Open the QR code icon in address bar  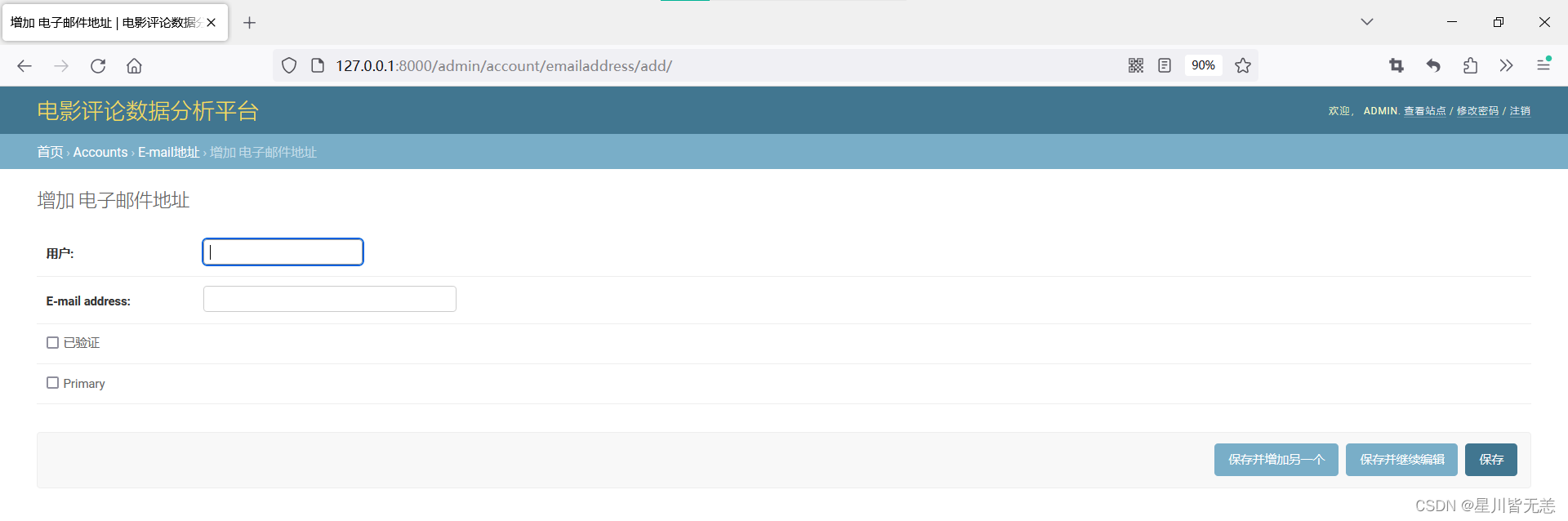pos(1135,65)
